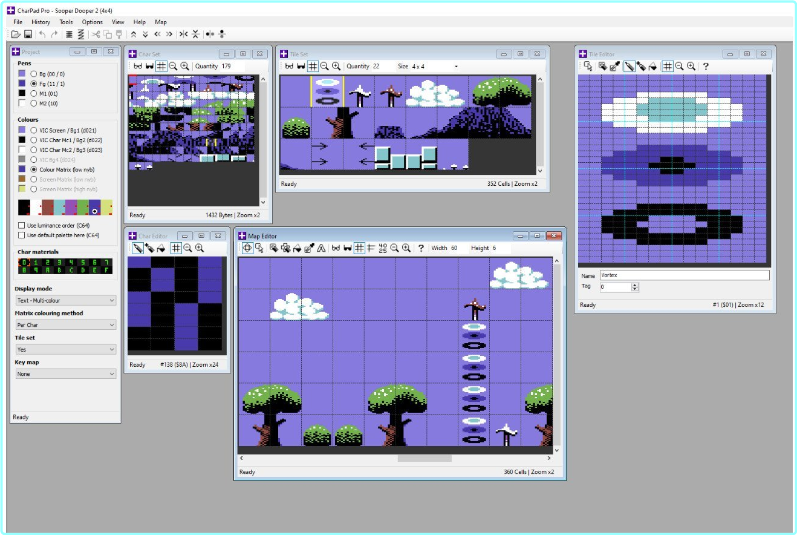This screenshot has height=535, width=797.
Task: Open the History menu
Action: 41,22
